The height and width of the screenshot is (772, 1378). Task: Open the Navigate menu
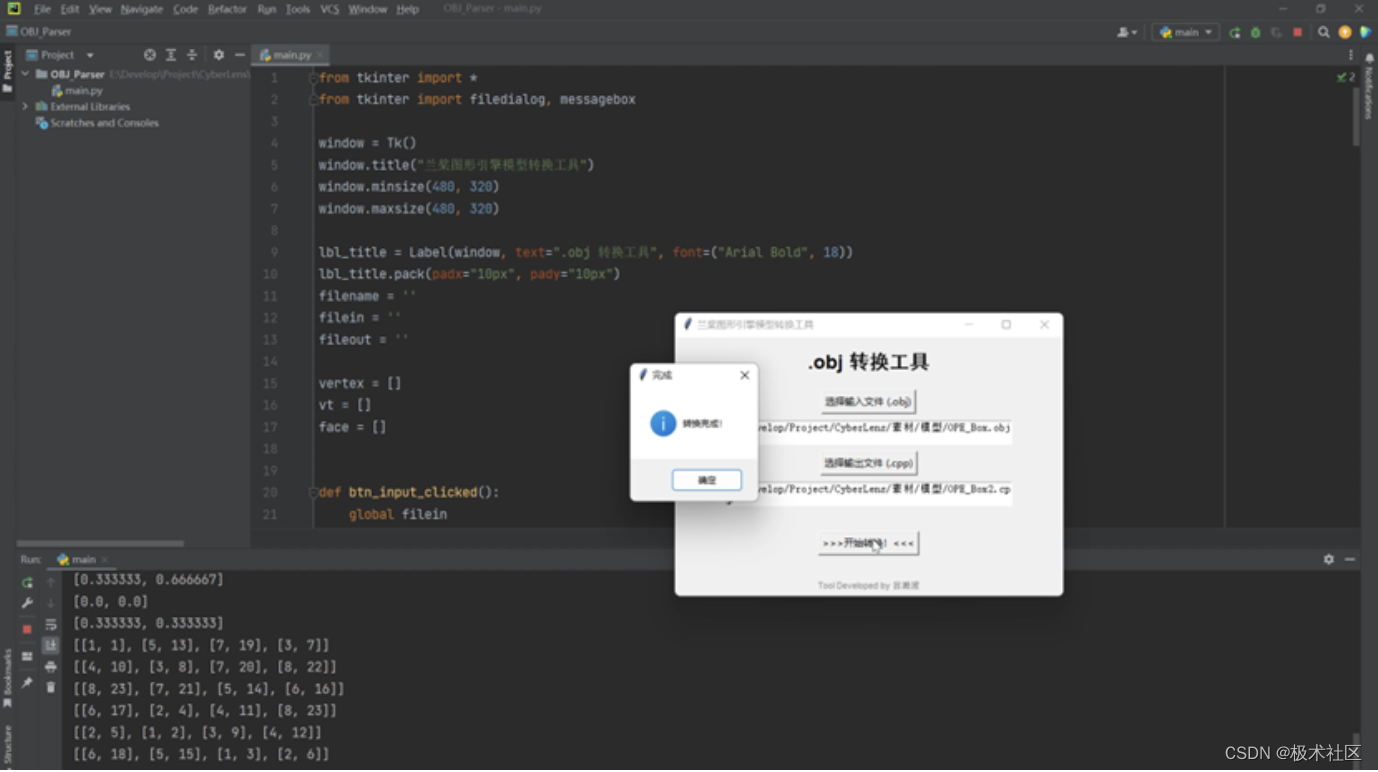point(141,9)
